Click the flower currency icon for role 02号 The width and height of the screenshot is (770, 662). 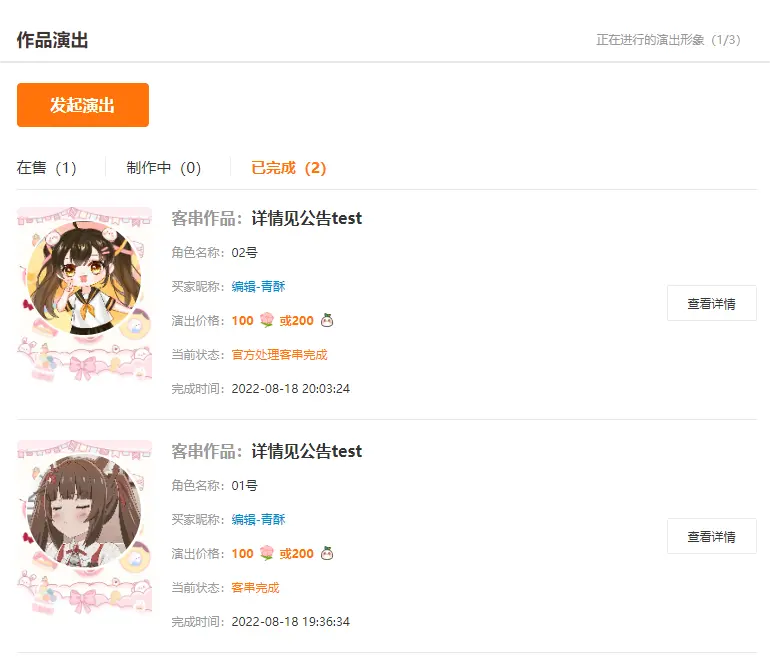point(267,320)
